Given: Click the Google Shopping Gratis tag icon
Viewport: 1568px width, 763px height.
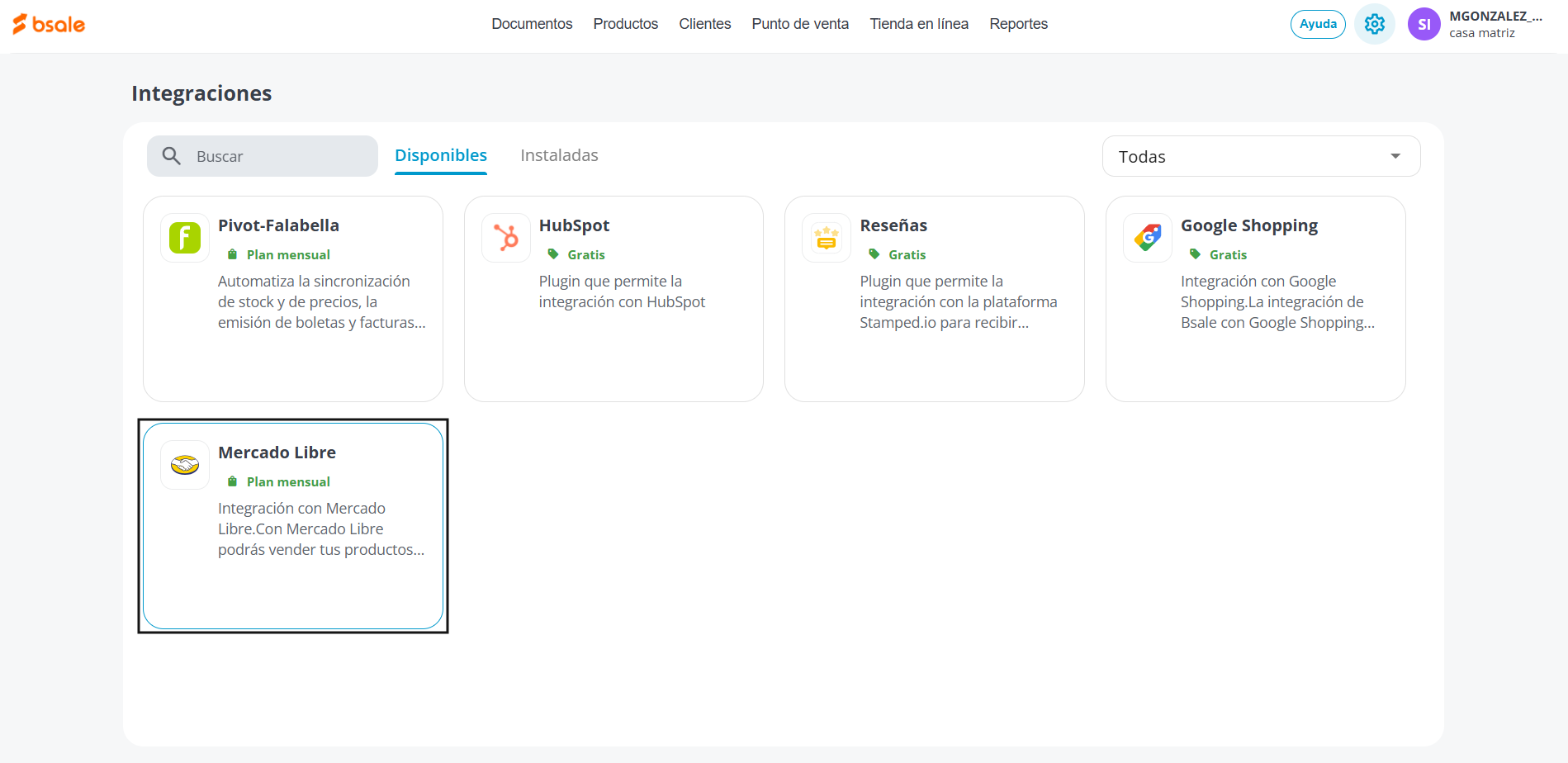Looking at the screenshot, I should pos(1195,254).
